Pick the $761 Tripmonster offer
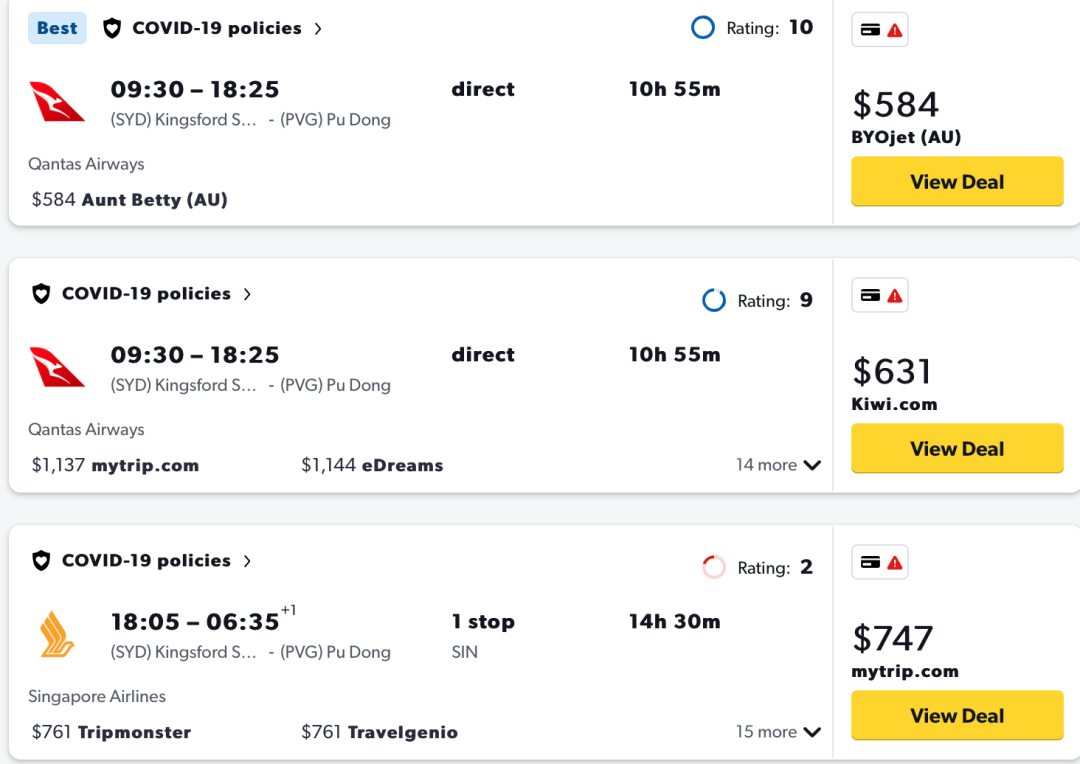Viewport: 1080px width, 764px height. tap(111, 732)
